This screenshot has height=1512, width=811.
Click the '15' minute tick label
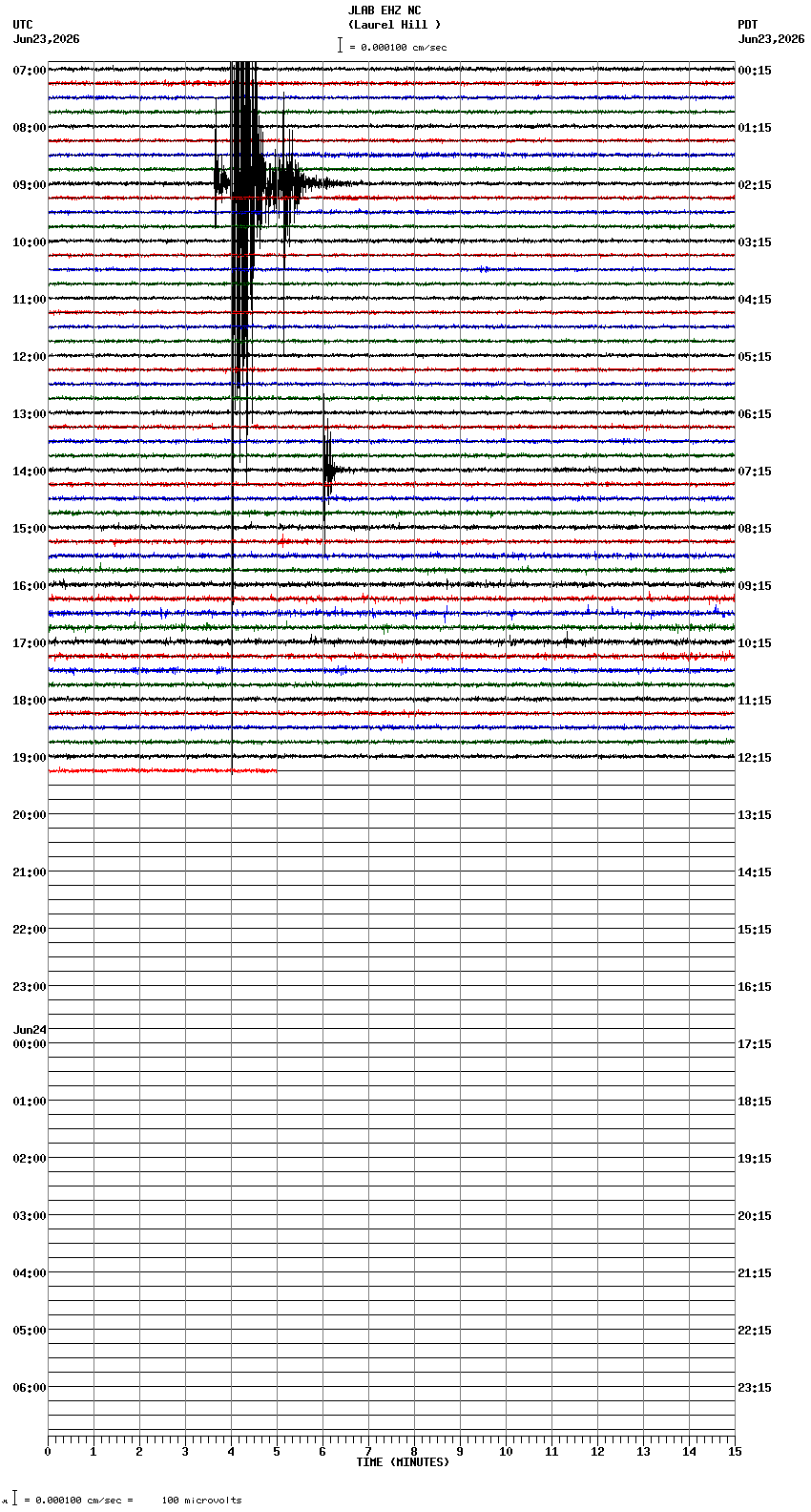pos(735,1452)
